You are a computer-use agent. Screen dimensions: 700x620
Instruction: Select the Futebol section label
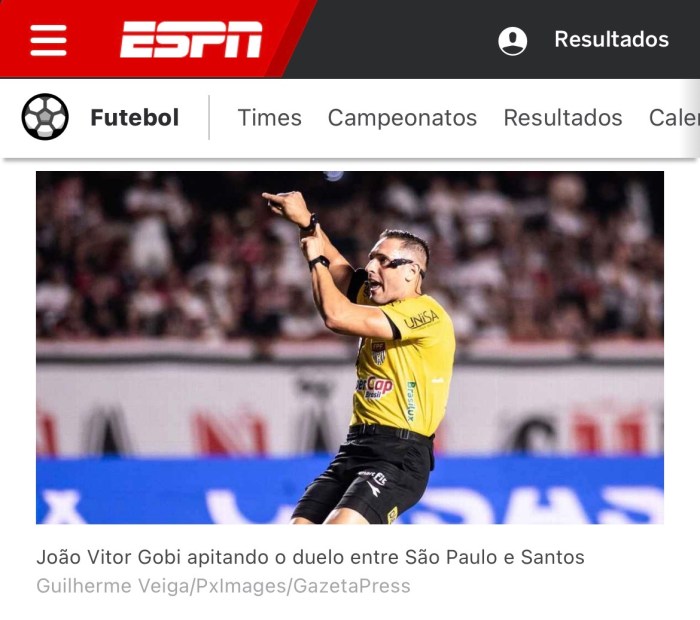[134, 117]
